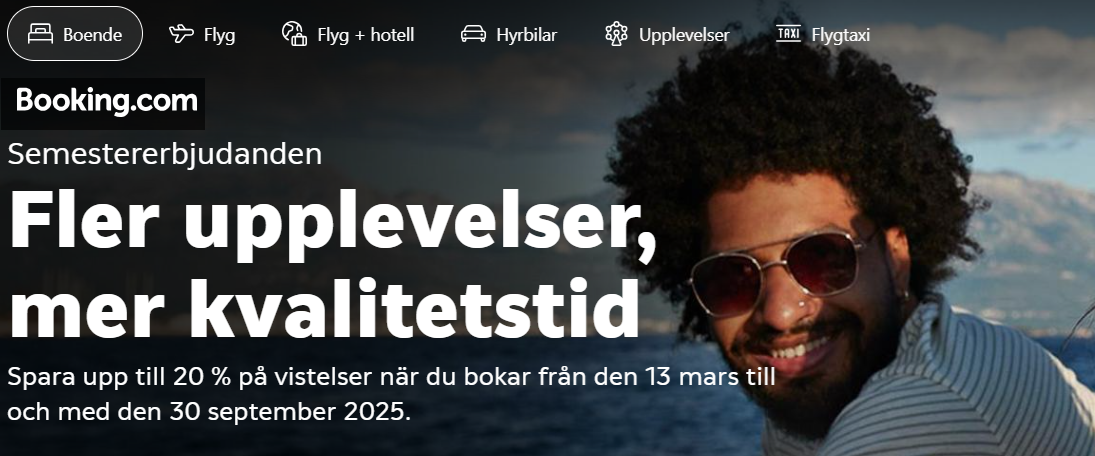Switch to the Flyg tab
Screen dimensions: 1095x456
tap(202, 34)
